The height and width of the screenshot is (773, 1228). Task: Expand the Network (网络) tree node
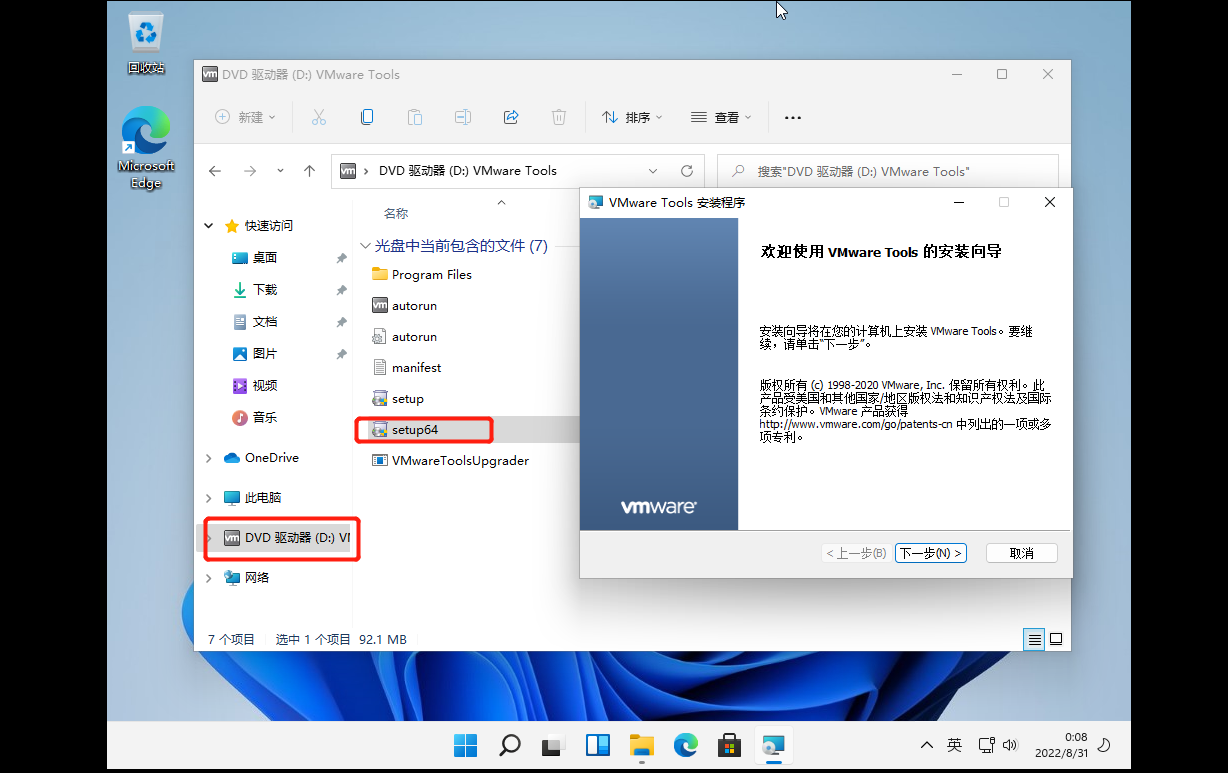click(x=209, y=578)
